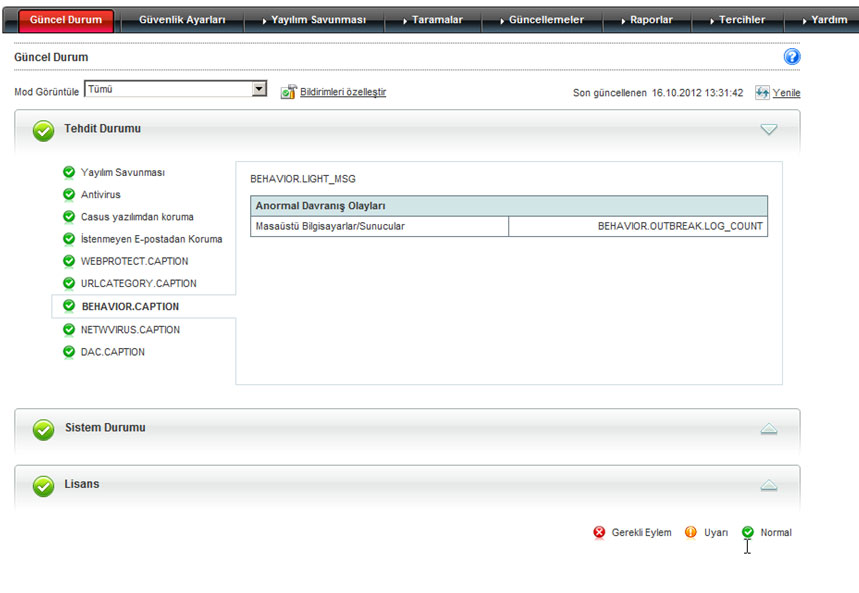
Task: Expand the Lisans section
Action: (768, 485)
